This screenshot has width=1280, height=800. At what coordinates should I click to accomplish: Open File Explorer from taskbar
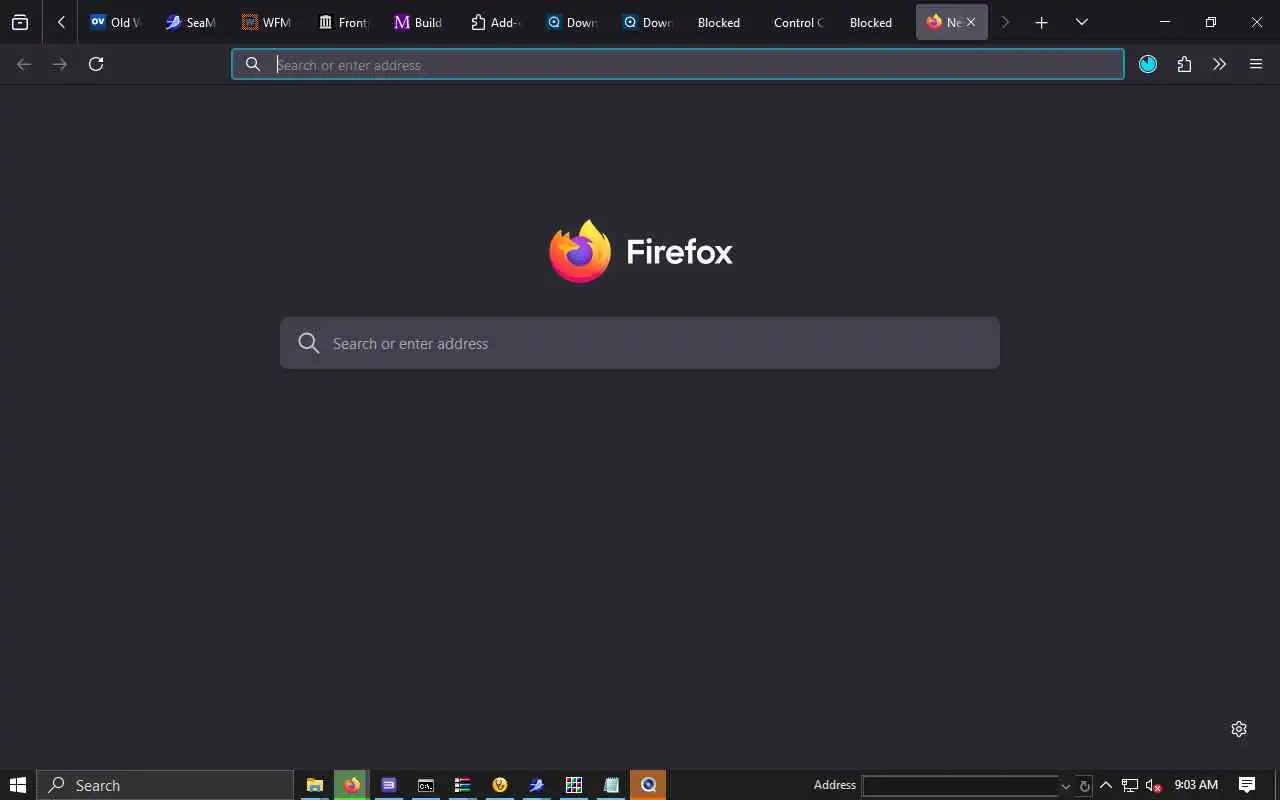(x=314, y=785)
